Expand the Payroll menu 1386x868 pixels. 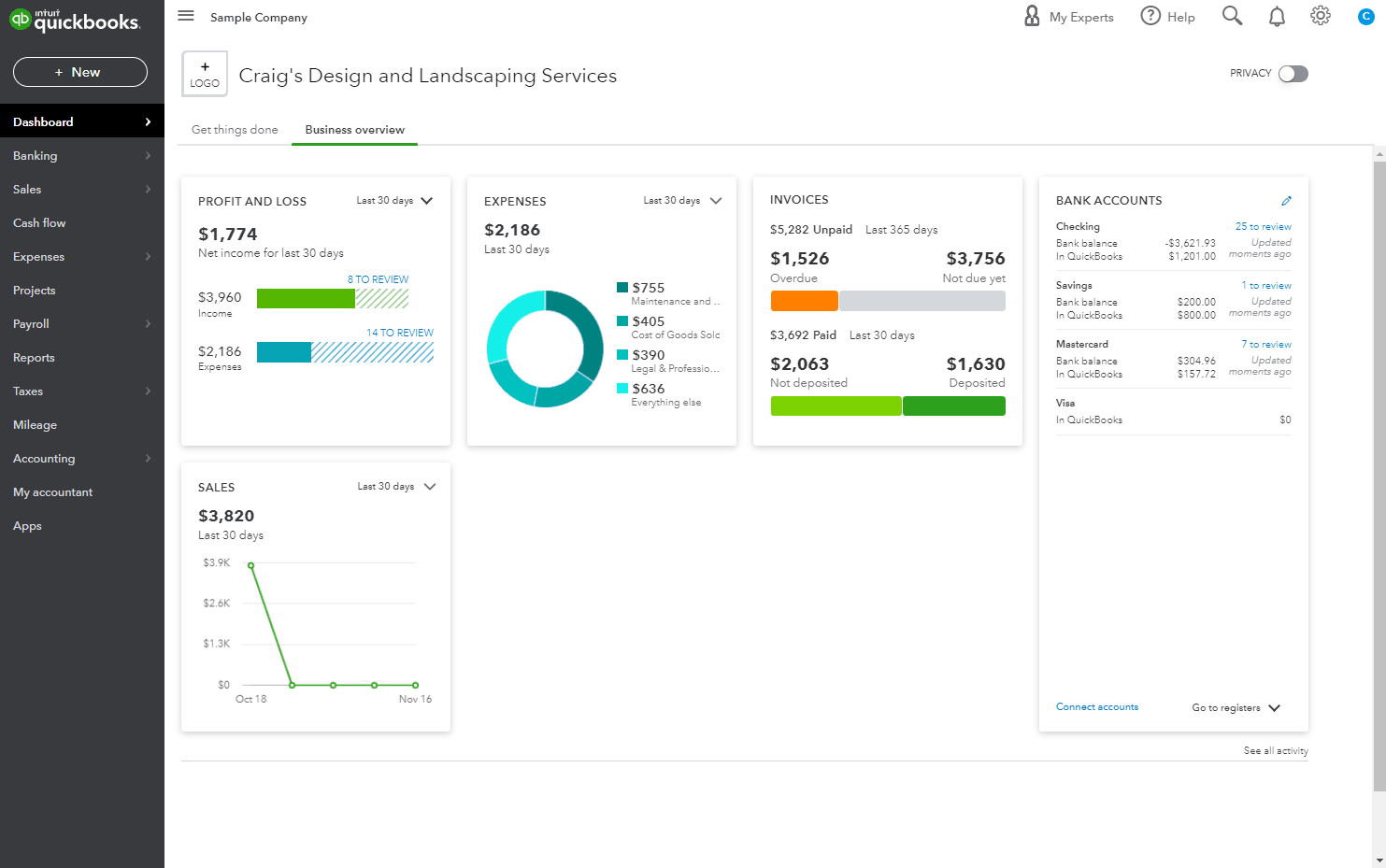coord(82,324)
